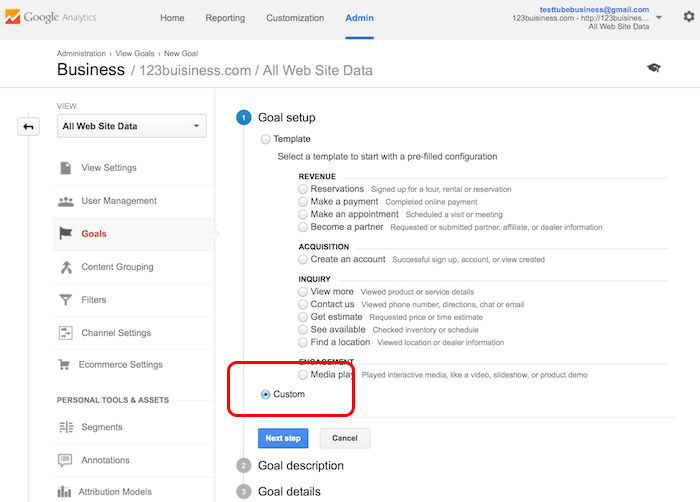
Task: Choose the Create an account radio button
Action: 303,259
